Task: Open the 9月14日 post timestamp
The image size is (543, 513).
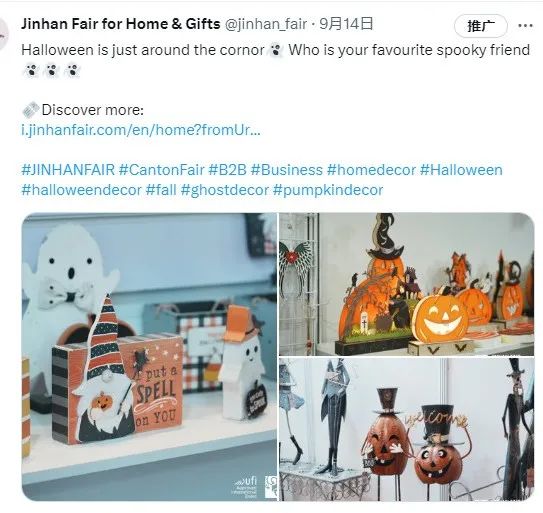Action: coord(346,24)
